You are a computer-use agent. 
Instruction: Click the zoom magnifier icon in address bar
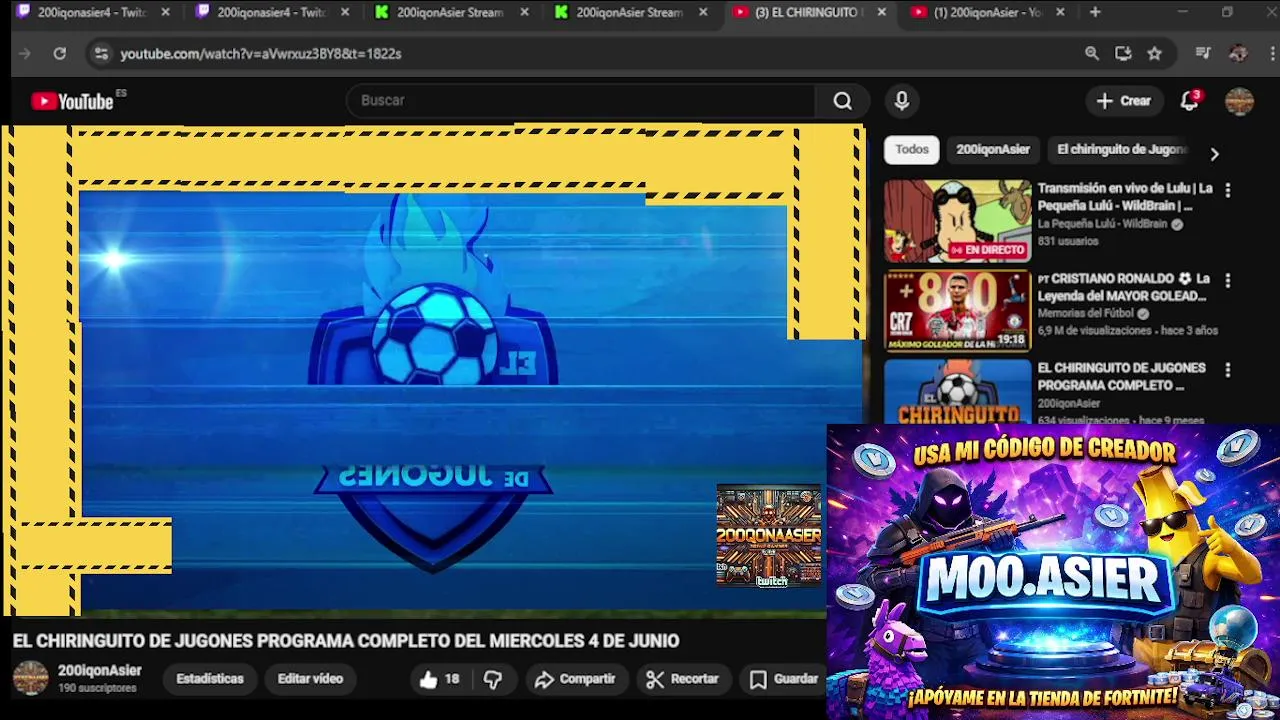(x=1092, y=54)
